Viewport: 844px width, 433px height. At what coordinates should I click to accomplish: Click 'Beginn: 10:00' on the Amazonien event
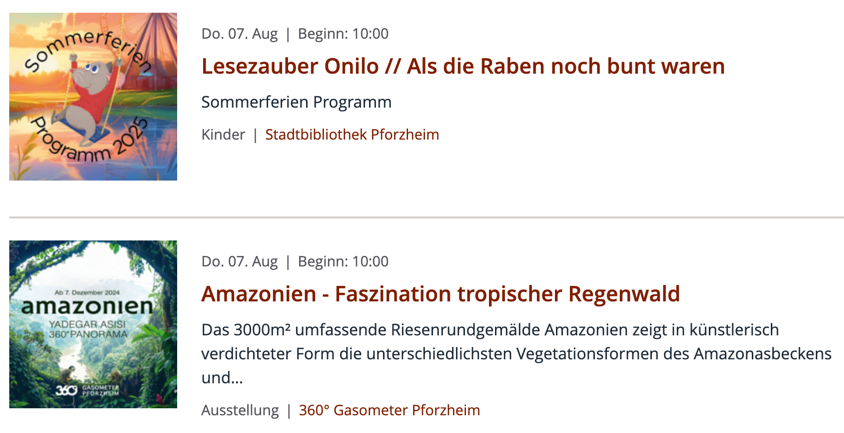[x=344, y=262]
